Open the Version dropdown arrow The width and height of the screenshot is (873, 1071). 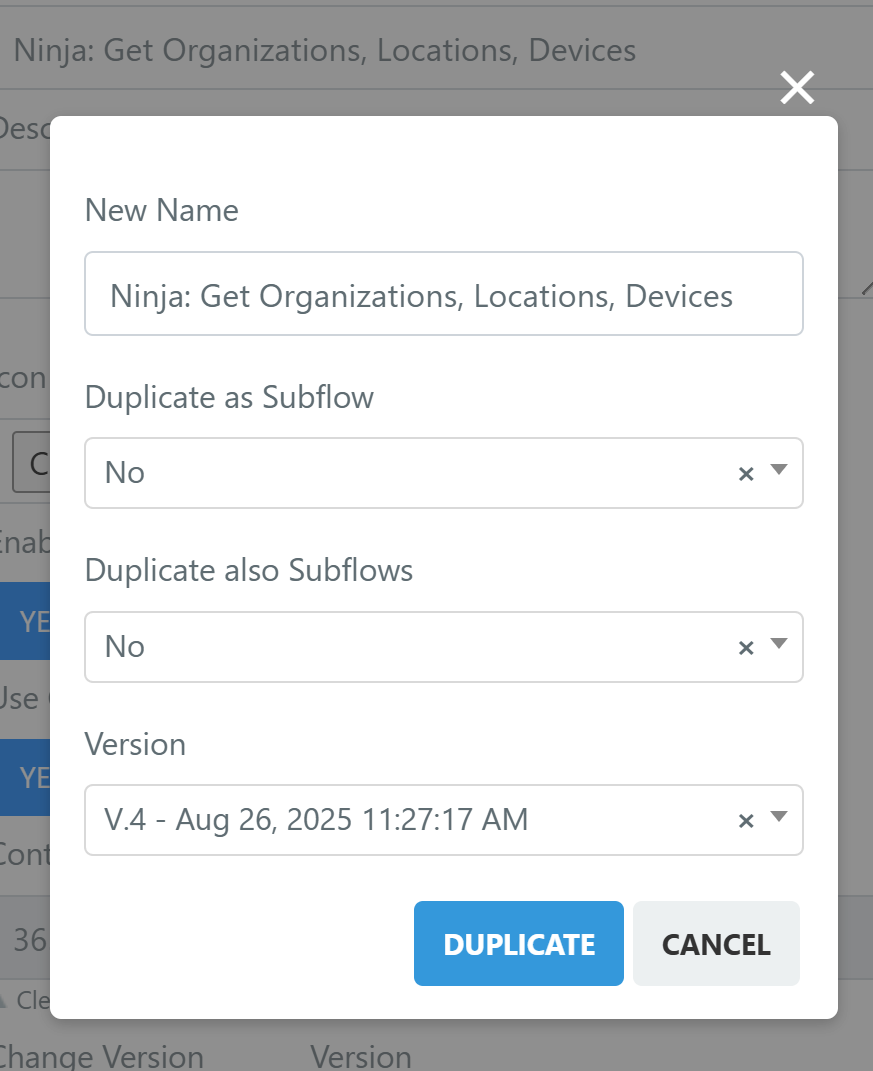(779, 817)
